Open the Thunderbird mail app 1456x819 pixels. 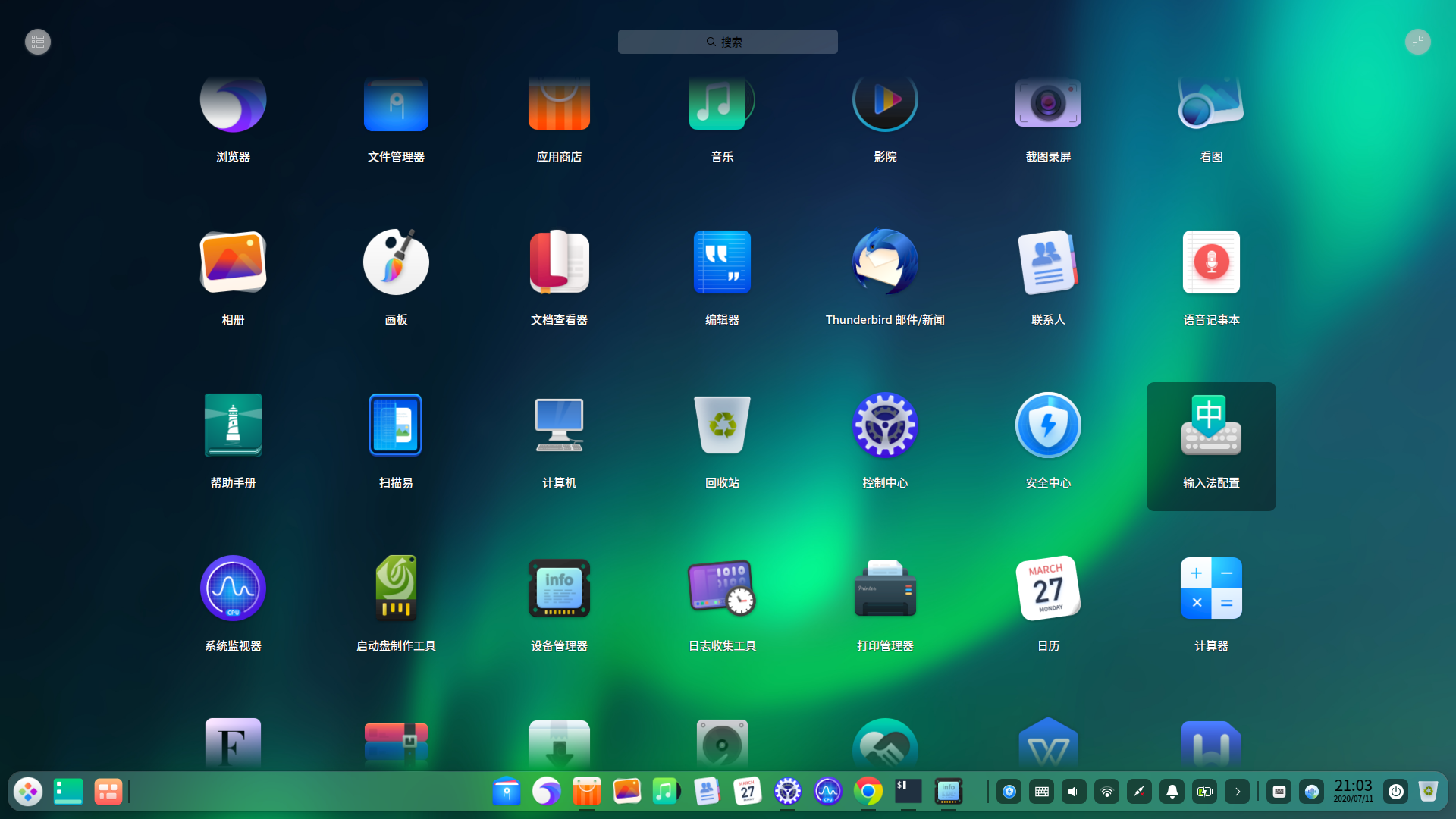click(x=885, y=262)
